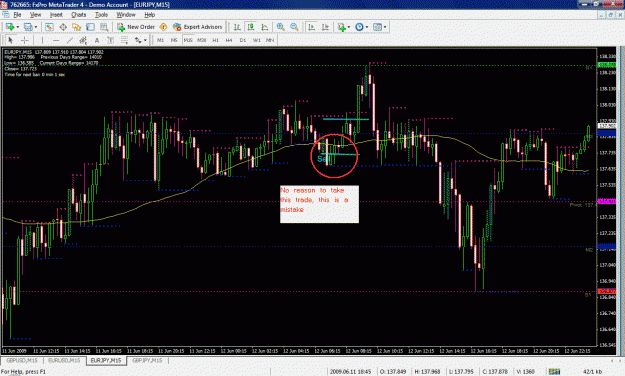Set timeframe to W1

click(257, 40)
